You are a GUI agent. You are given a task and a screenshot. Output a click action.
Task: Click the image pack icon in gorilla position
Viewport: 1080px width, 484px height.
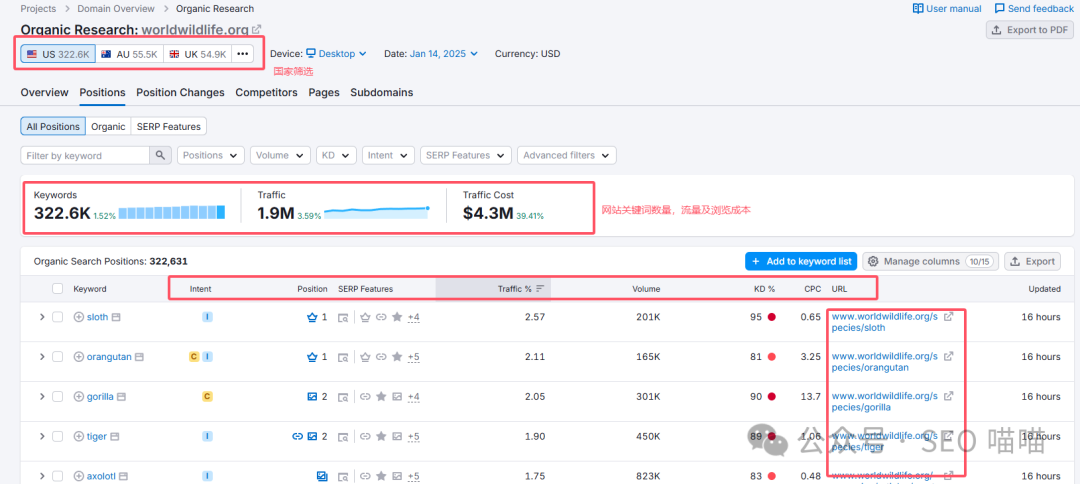pos(312,397)
